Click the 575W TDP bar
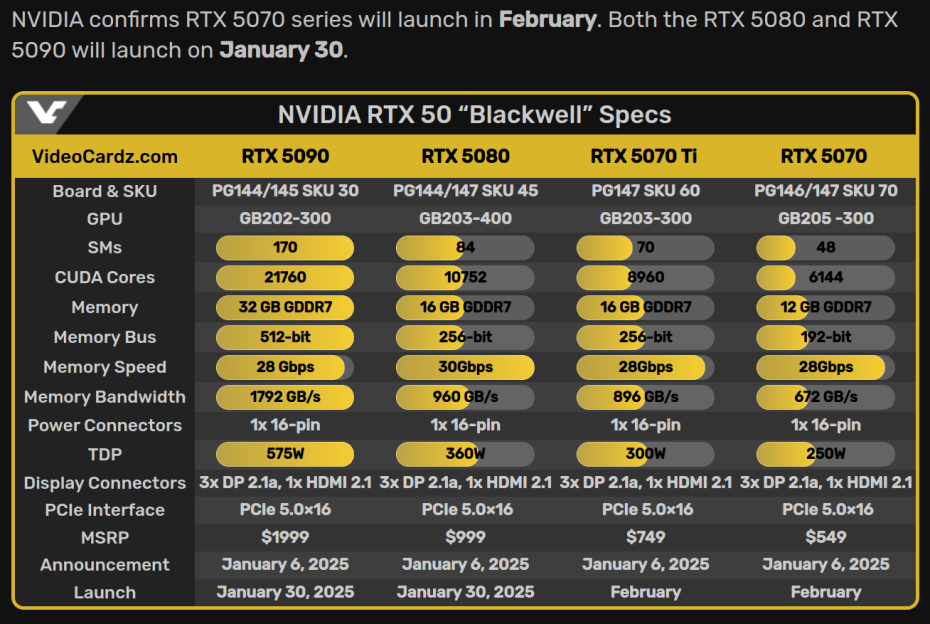The width and height of the screenshot is (930, 624). click(x=285, y=454)
